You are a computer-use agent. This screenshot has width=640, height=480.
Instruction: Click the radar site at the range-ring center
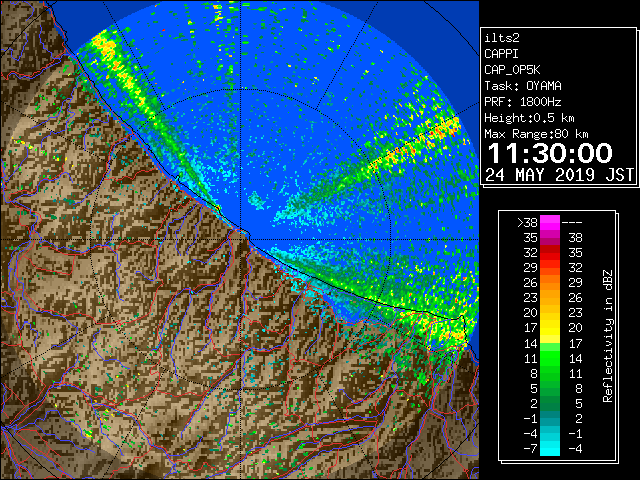[x=241, y=240]
